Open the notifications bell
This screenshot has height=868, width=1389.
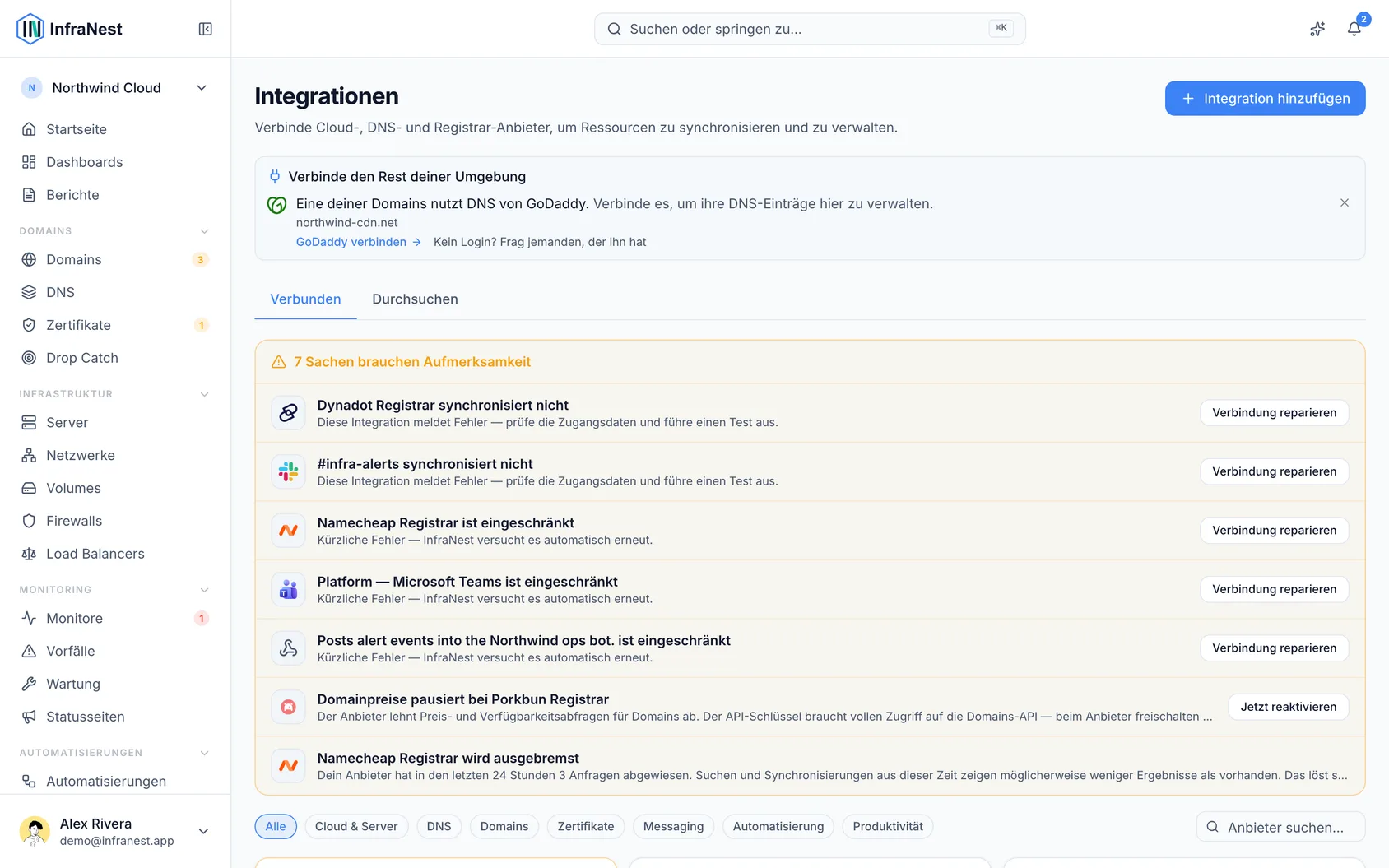pos(1354,29)
